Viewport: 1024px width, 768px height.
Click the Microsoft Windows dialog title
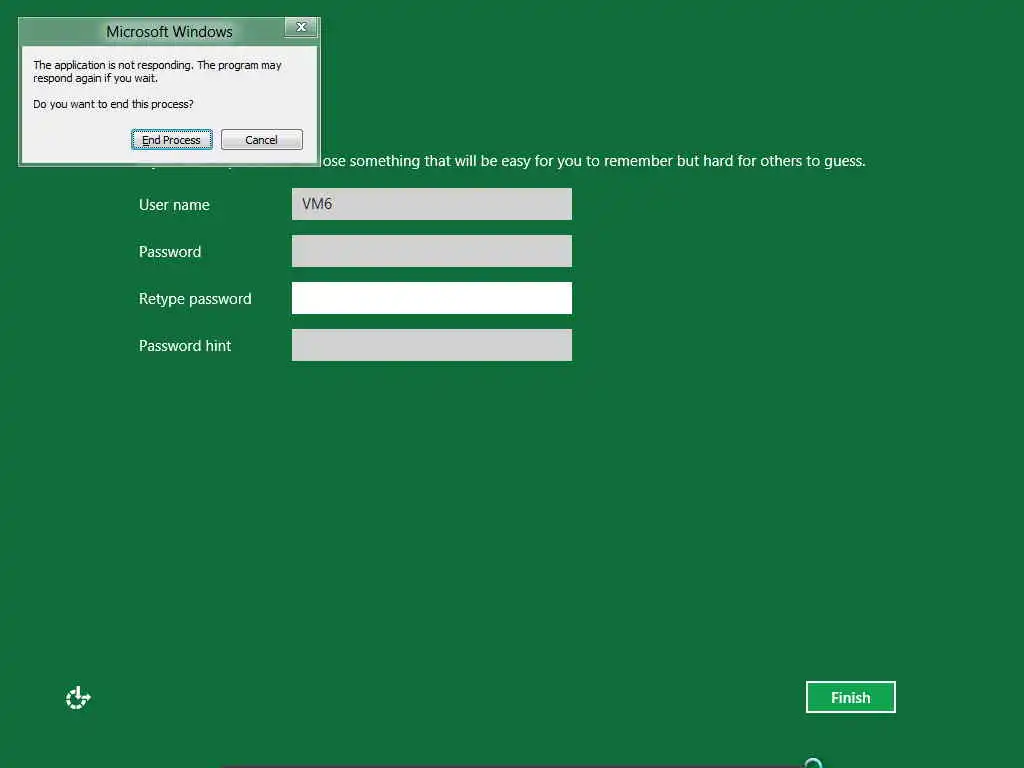169,31
